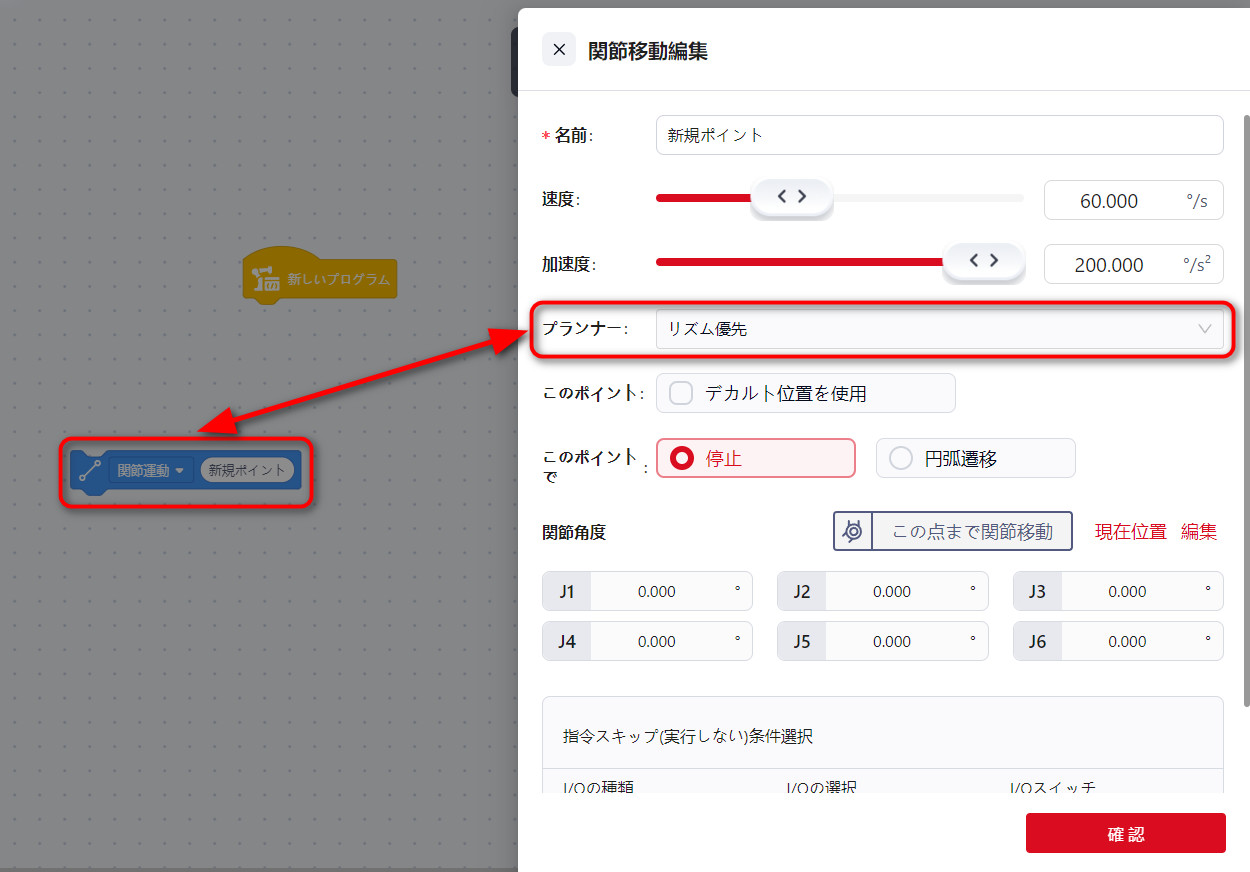Click the acceleration slider handle with arrows
This screenshot has width=1250, height=872.
984,261
